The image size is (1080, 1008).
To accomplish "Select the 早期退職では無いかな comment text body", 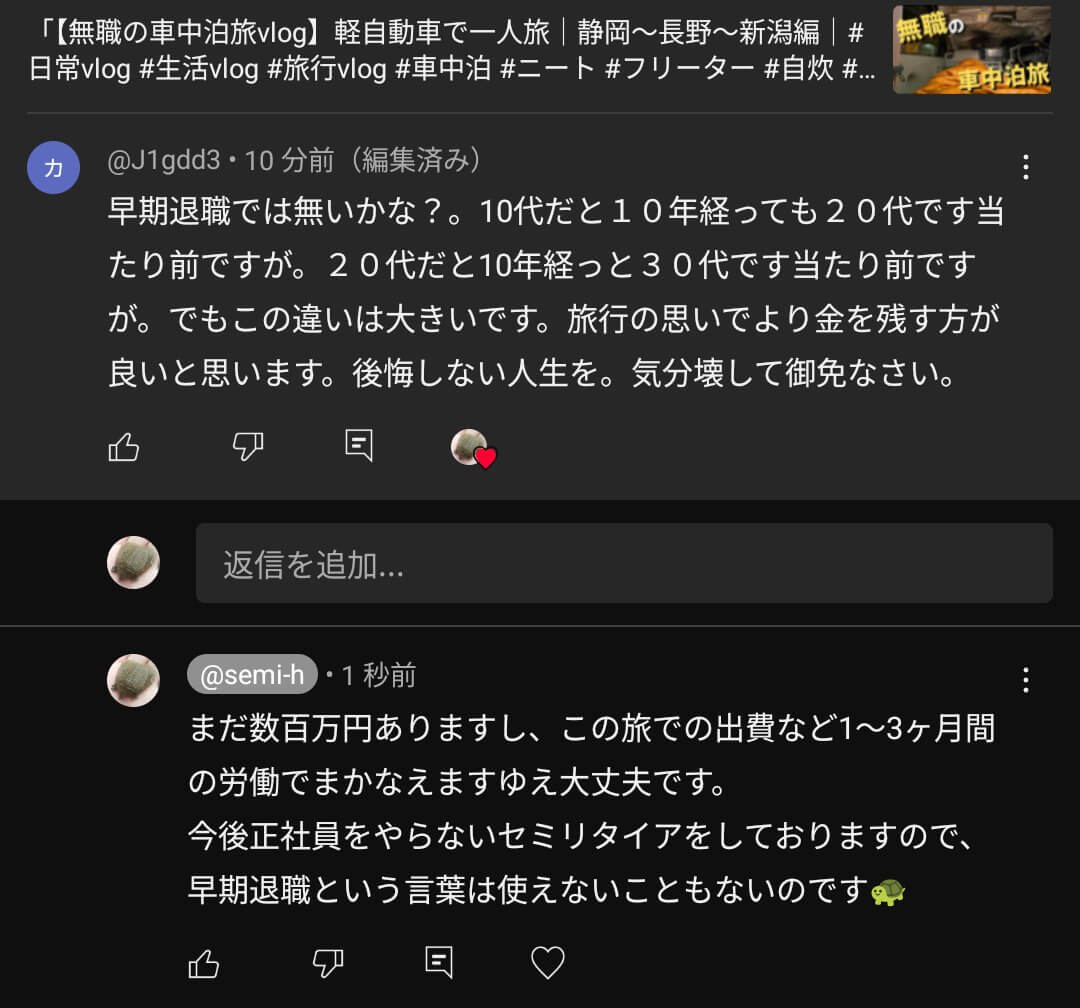I will click(x=556, y=292).
